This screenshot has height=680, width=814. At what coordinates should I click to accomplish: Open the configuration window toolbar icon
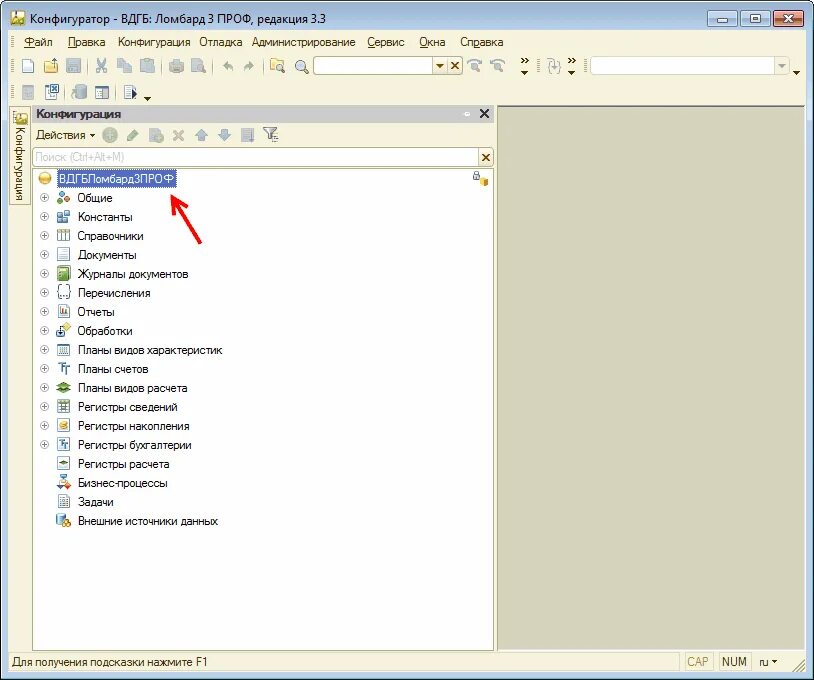pos(102,92)
